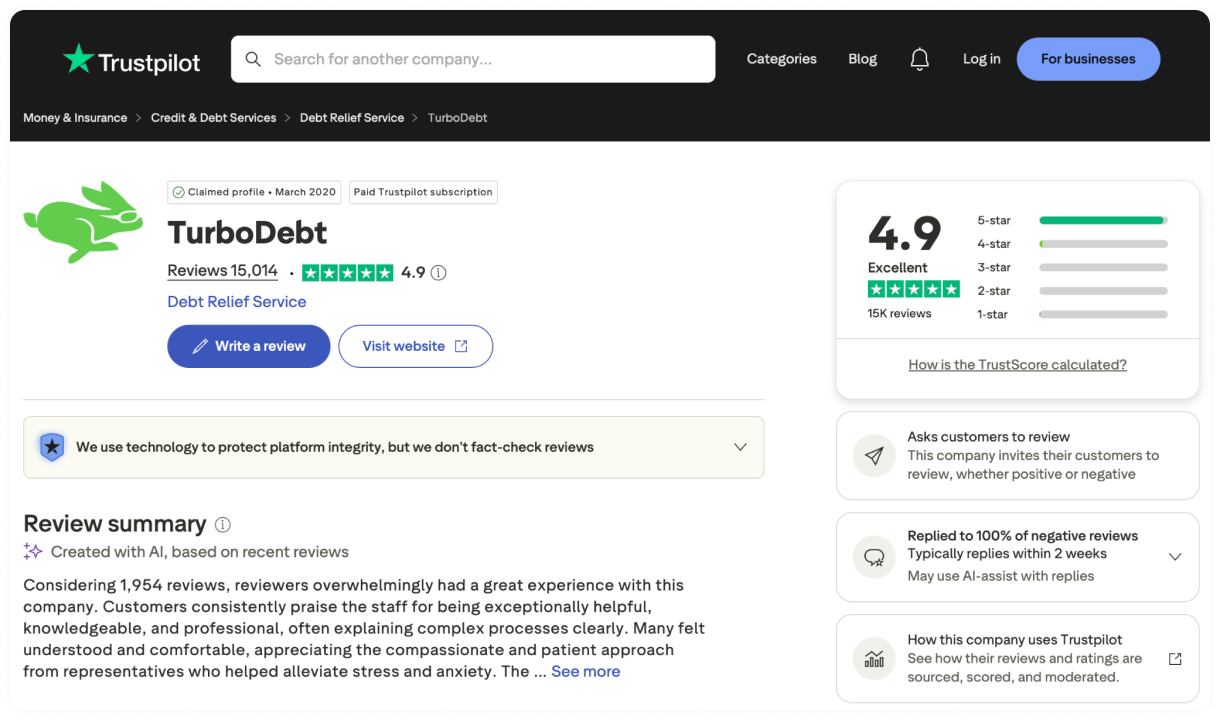Go to Credit & Debt Services breadcrumb

pyautogui.click(x=213, y=118)
